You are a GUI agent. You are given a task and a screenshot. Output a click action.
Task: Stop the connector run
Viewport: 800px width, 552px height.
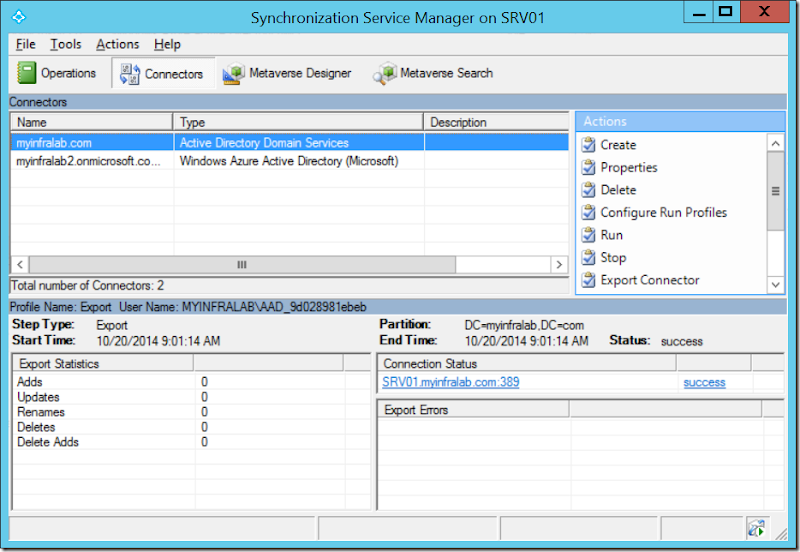pyautogui.click(x=612, y=257)
